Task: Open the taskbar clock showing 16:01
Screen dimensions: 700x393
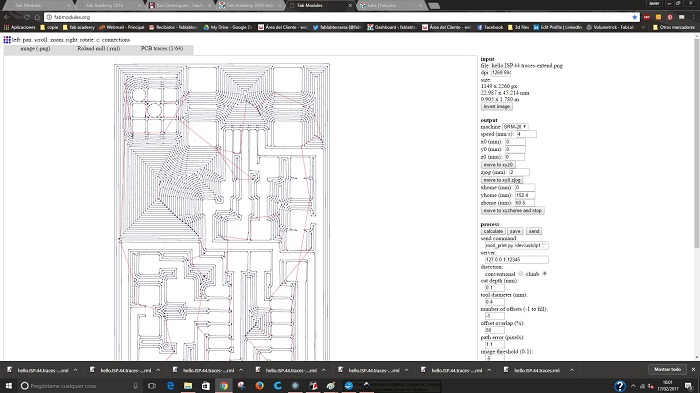Action: click(667, 385)
